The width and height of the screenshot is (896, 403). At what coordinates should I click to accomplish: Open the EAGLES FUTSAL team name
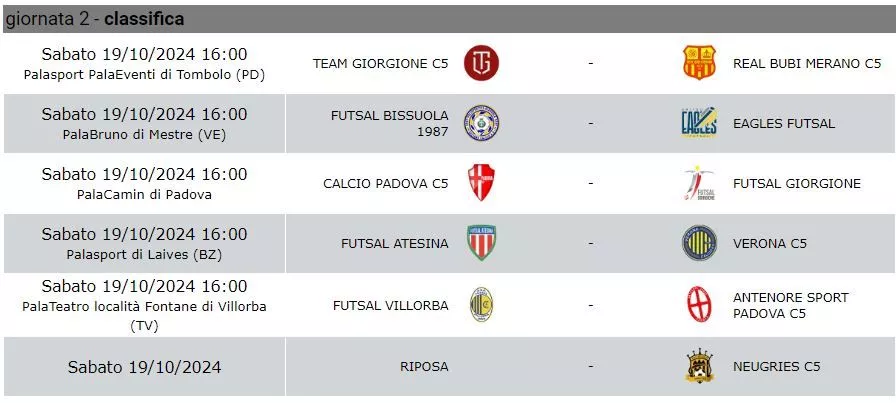click(784, 123)
